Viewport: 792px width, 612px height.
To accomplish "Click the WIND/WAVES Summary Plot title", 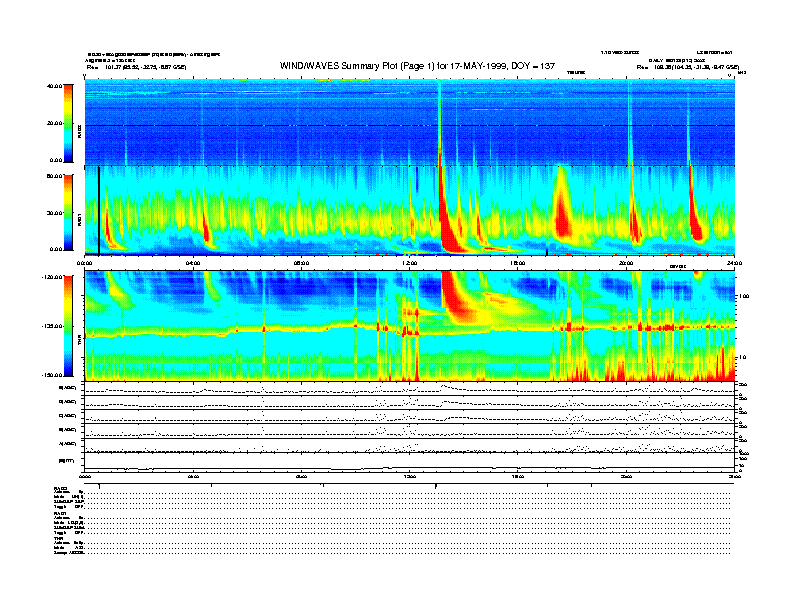I will point(417,66).
